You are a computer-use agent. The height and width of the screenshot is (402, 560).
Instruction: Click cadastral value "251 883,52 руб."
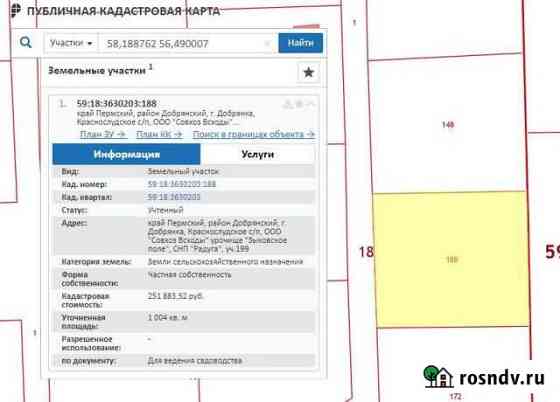pyautogui.click(x=175, y=296)
